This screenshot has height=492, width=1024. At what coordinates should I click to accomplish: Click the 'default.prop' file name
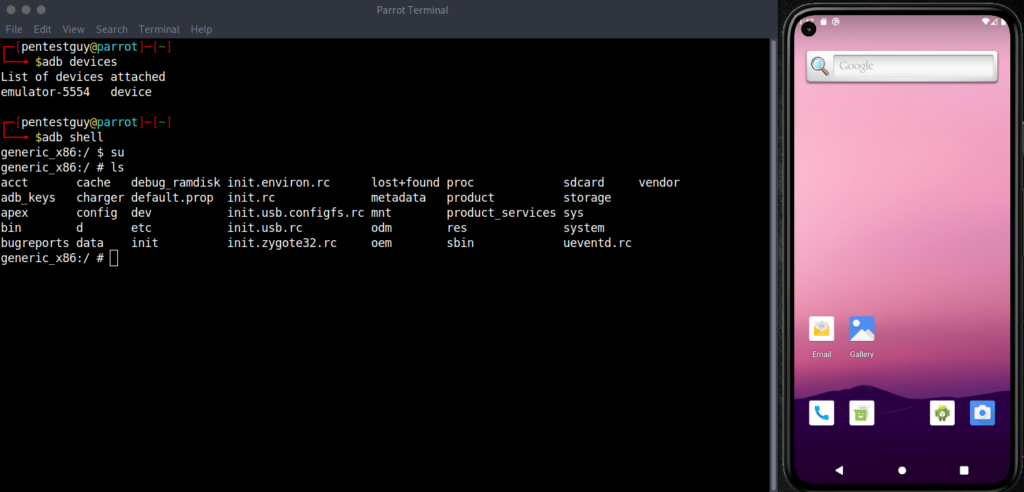(172, 198)
